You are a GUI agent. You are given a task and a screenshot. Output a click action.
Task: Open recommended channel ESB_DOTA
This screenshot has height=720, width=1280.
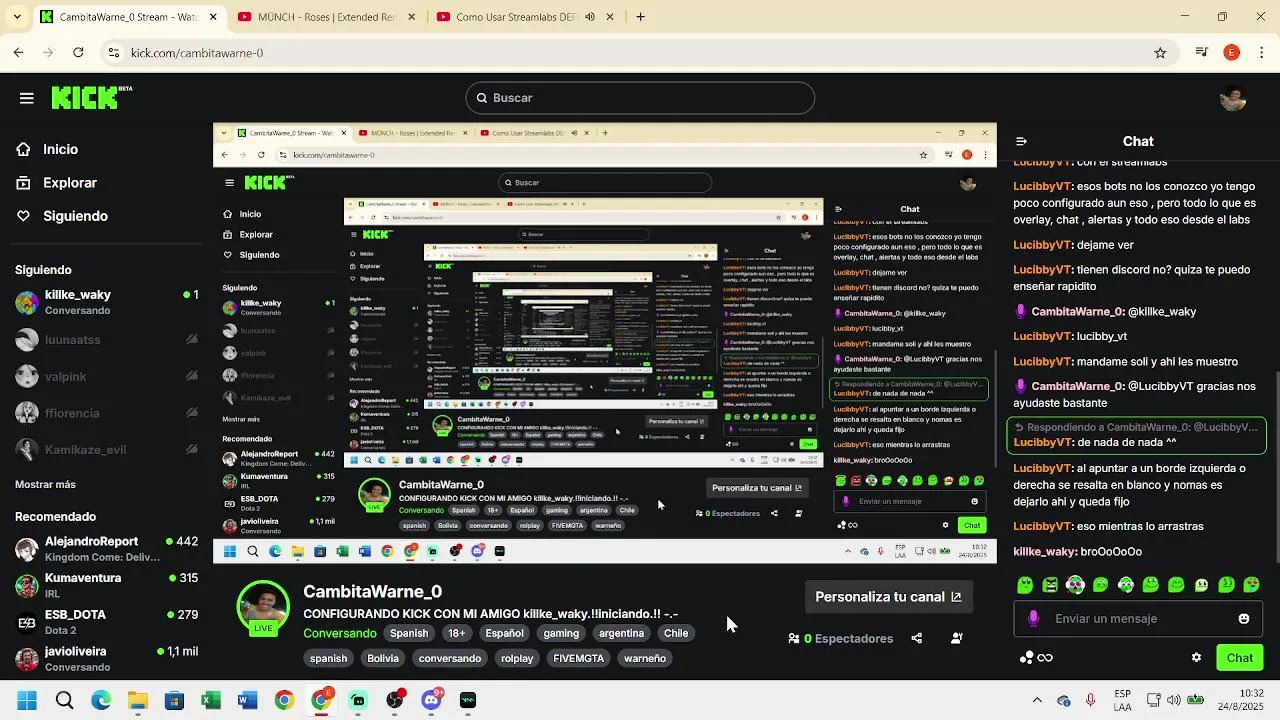(x=105, y=622)
